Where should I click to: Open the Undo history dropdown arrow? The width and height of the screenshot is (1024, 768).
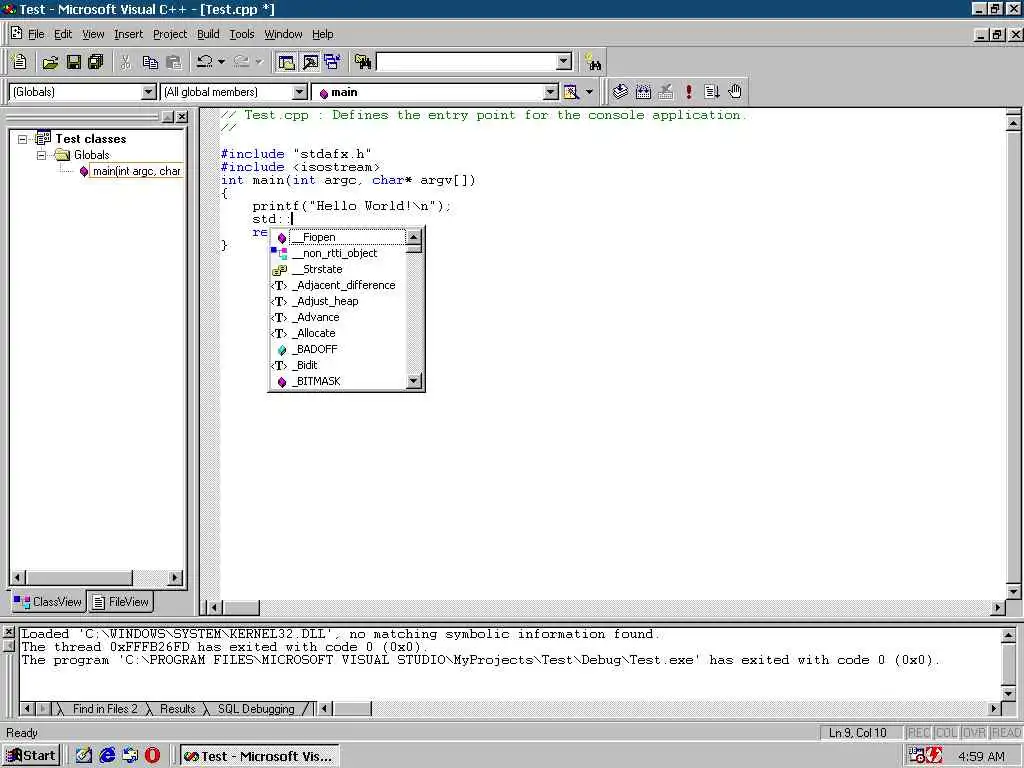221,62
